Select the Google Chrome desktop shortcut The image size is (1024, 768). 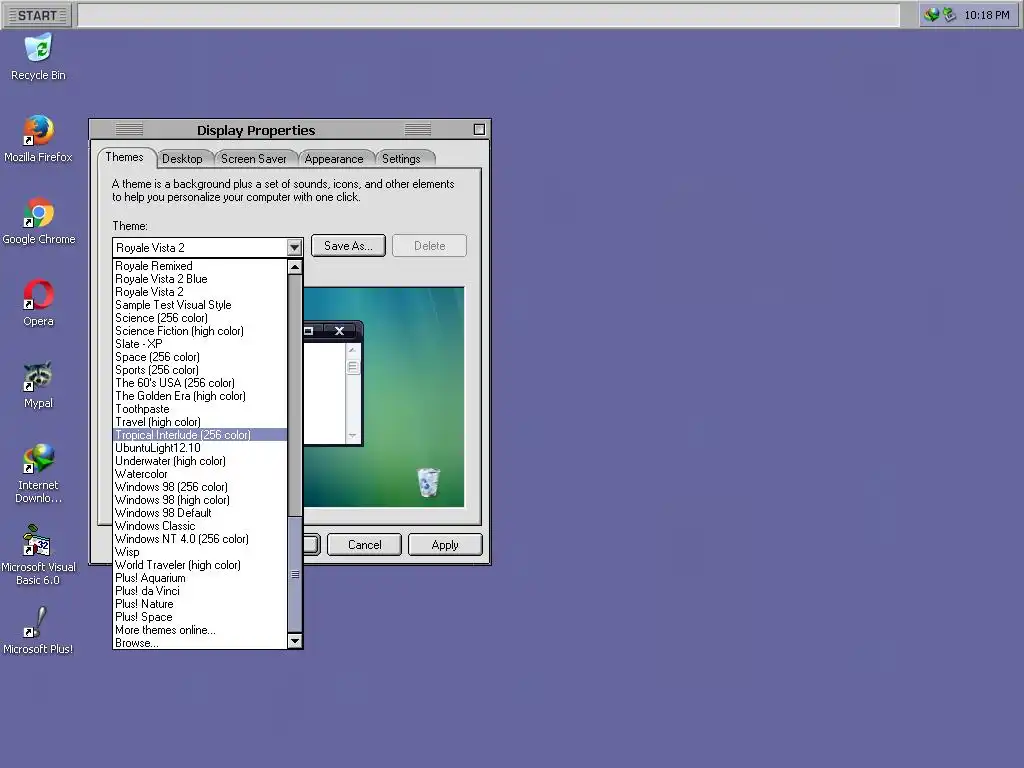pos(39,221)
